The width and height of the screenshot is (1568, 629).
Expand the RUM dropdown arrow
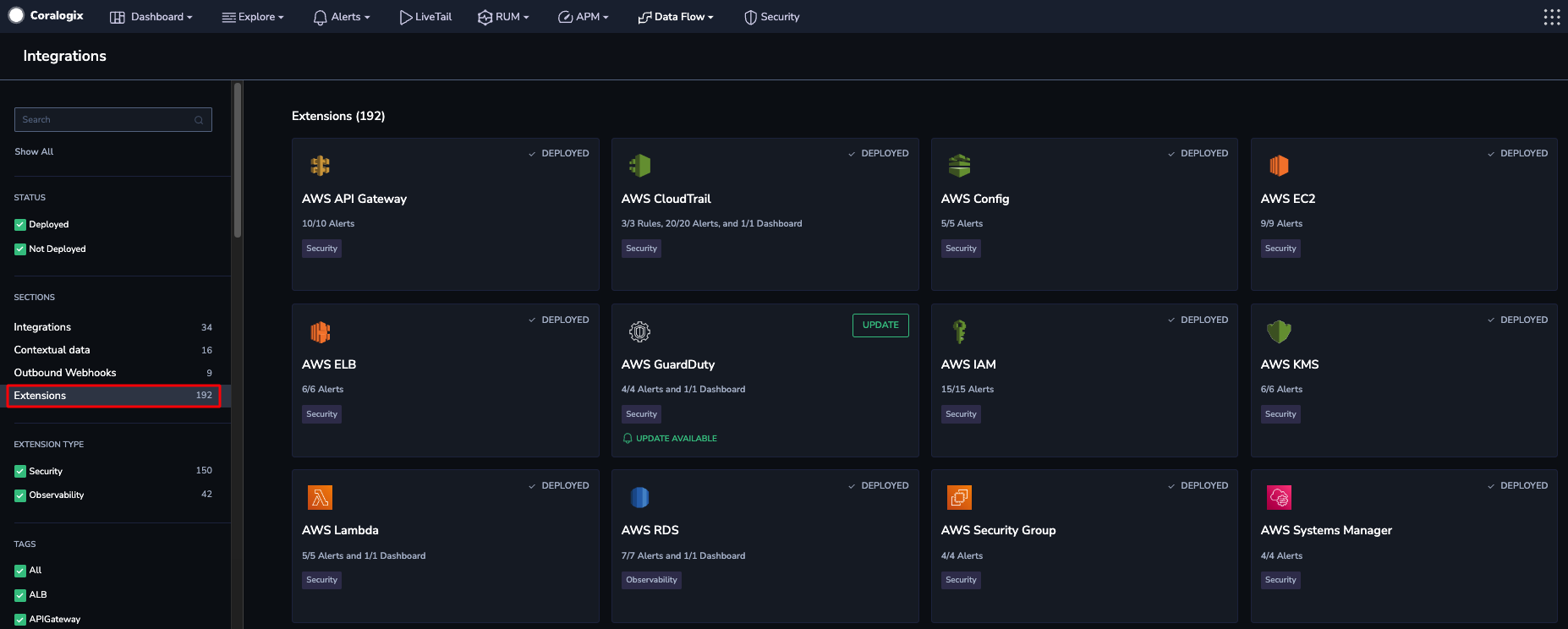coord(526,18)
